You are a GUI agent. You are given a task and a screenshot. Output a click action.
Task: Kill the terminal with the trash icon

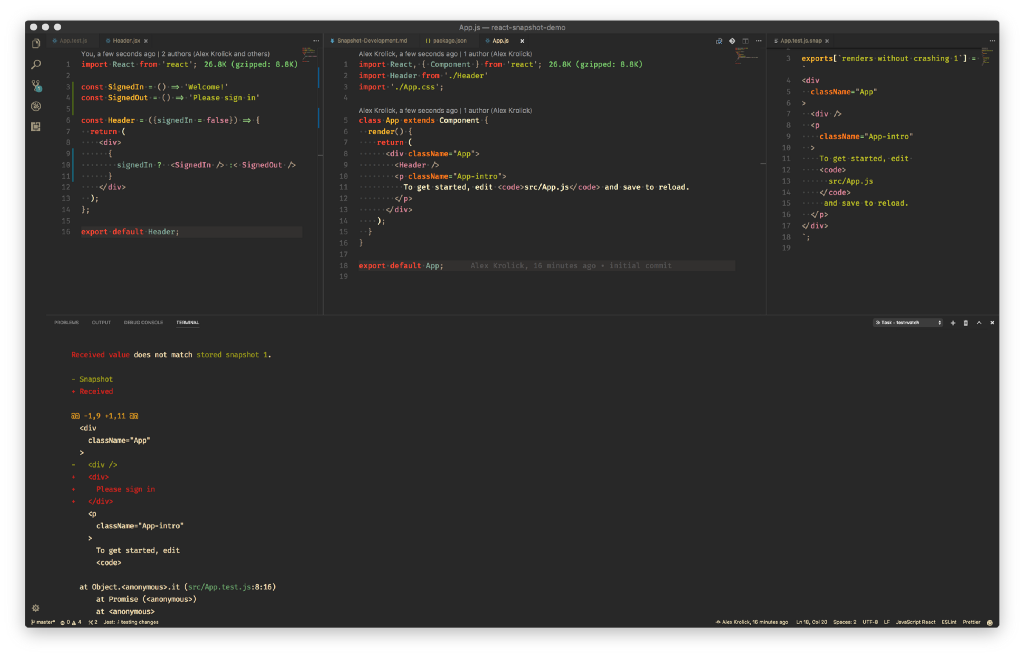tap(965, 323)
